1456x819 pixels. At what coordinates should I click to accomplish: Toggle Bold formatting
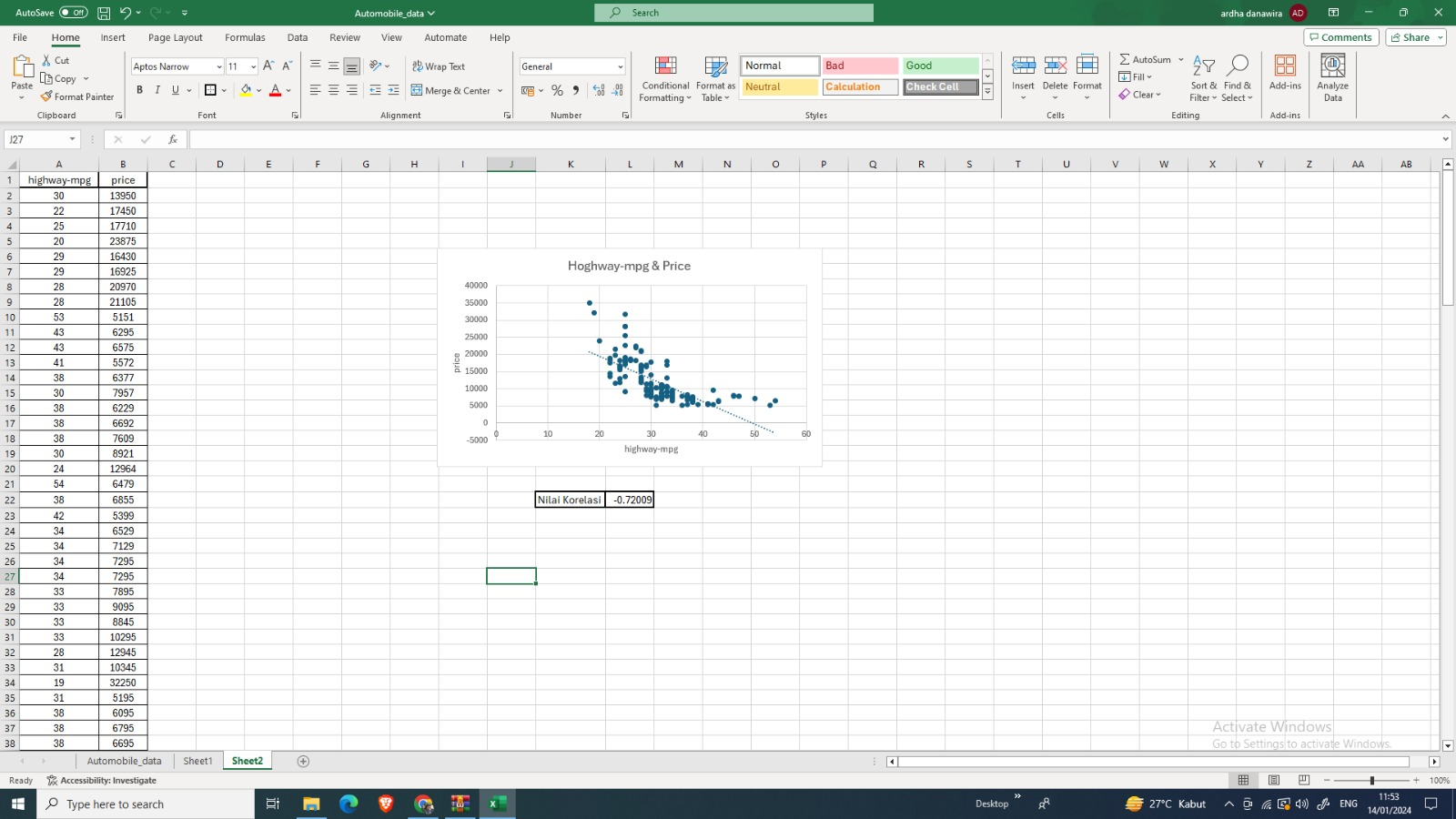139,90
